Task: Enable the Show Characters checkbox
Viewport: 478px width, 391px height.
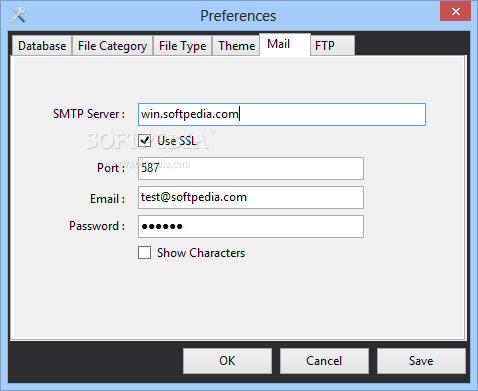Action: click(x=144, y=253)
